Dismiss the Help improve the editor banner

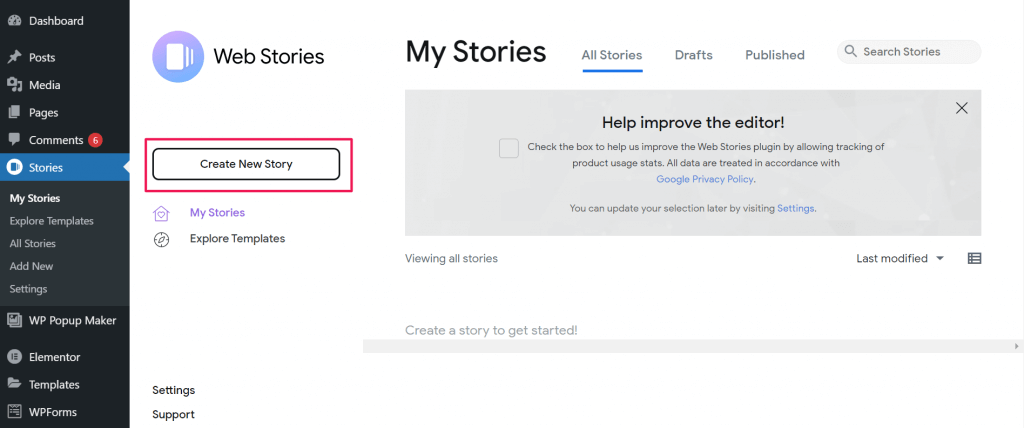[x=961, y=108]
